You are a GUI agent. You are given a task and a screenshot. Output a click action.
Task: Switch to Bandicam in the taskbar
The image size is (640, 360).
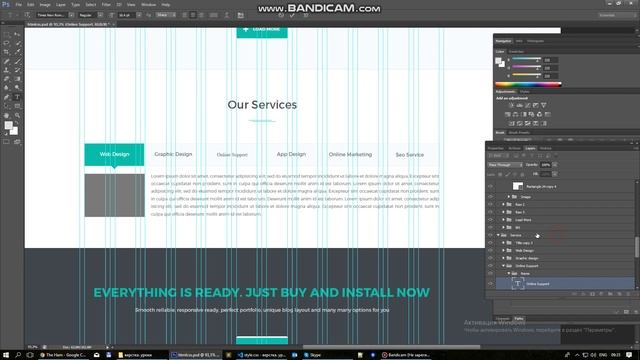[406, 355]
